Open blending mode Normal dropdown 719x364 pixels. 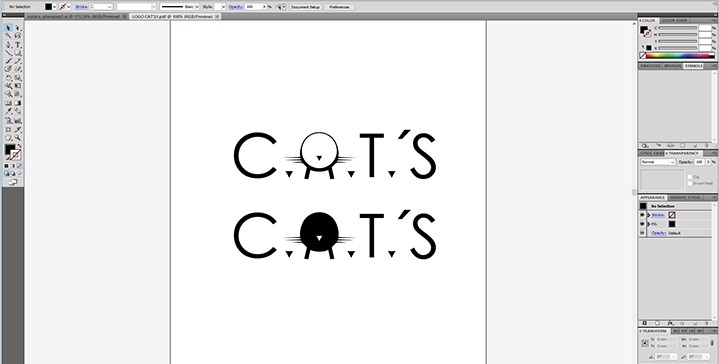point(658,162)
